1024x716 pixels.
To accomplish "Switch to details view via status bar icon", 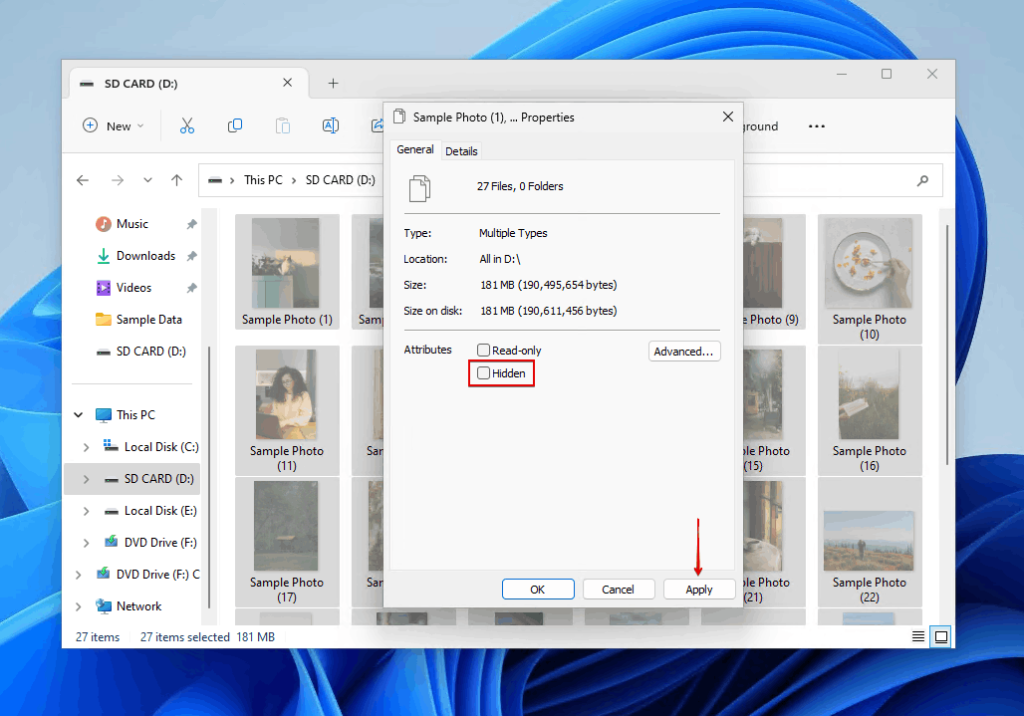I will (918, 636).
